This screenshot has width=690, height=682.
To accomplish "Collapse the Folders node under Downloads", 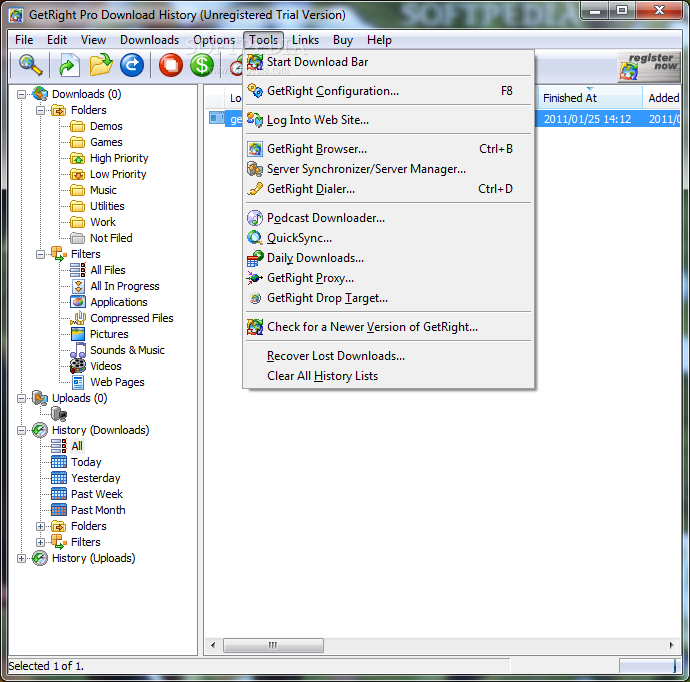I will point(40,110).
